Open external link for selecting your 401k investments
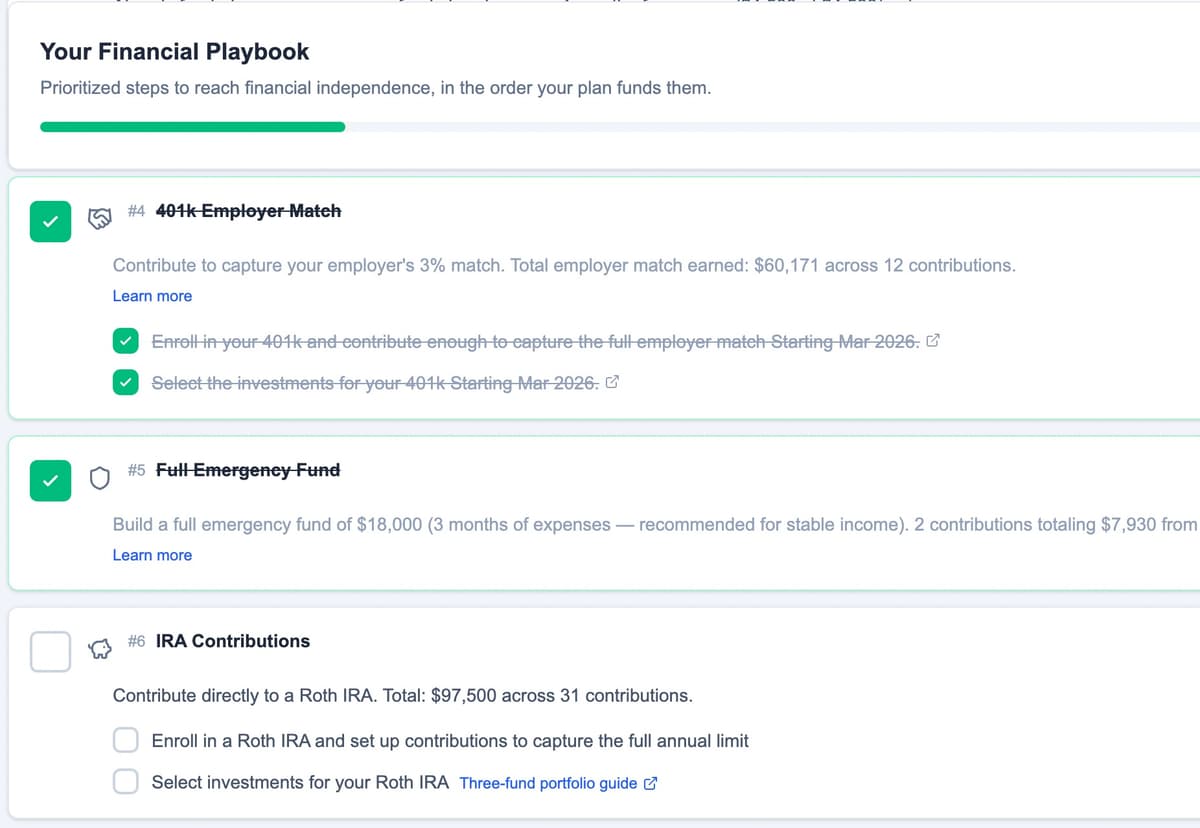The height and width of the screenshot is (828, 1200). point(612,382)
